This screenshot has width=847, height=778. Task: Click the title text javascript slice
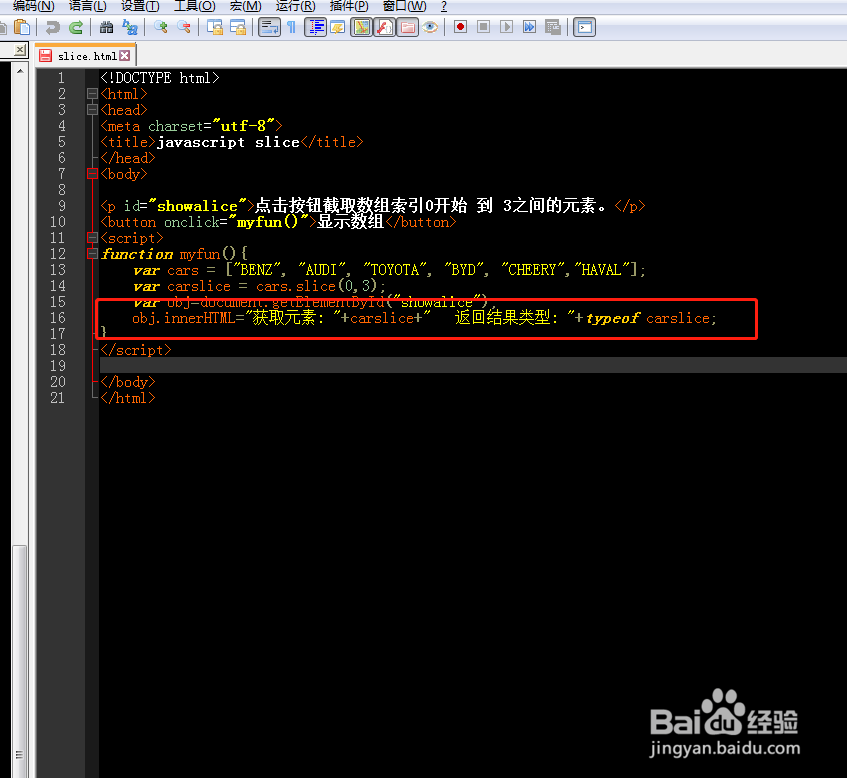point(228,142)
